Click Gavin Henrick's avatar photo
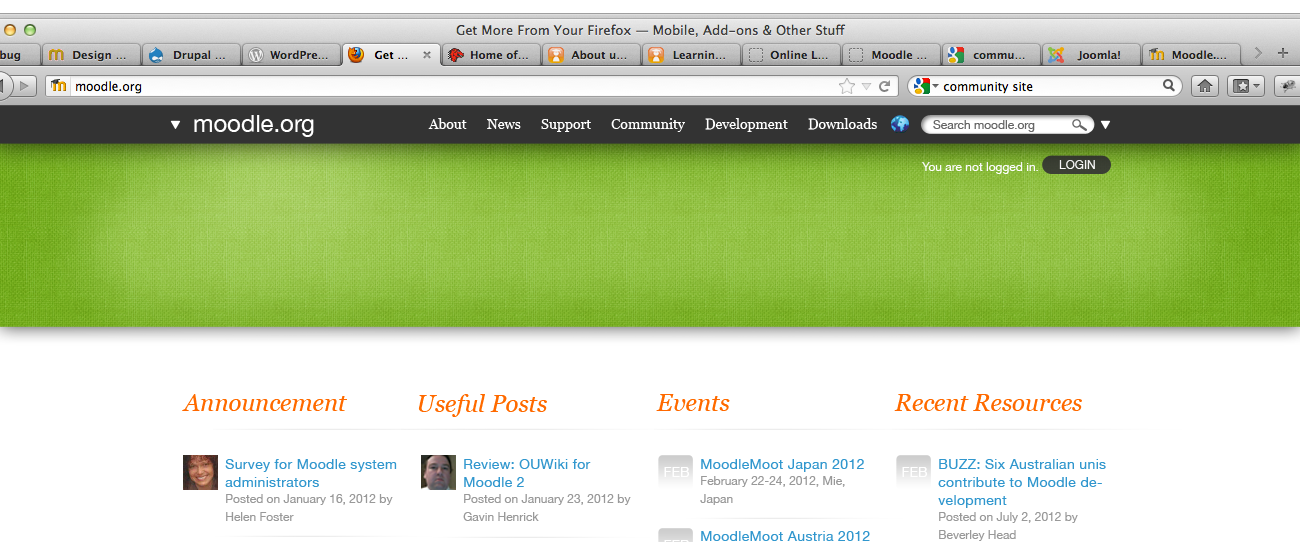Viewport: 1300px width, 542px height. (438, 472)
